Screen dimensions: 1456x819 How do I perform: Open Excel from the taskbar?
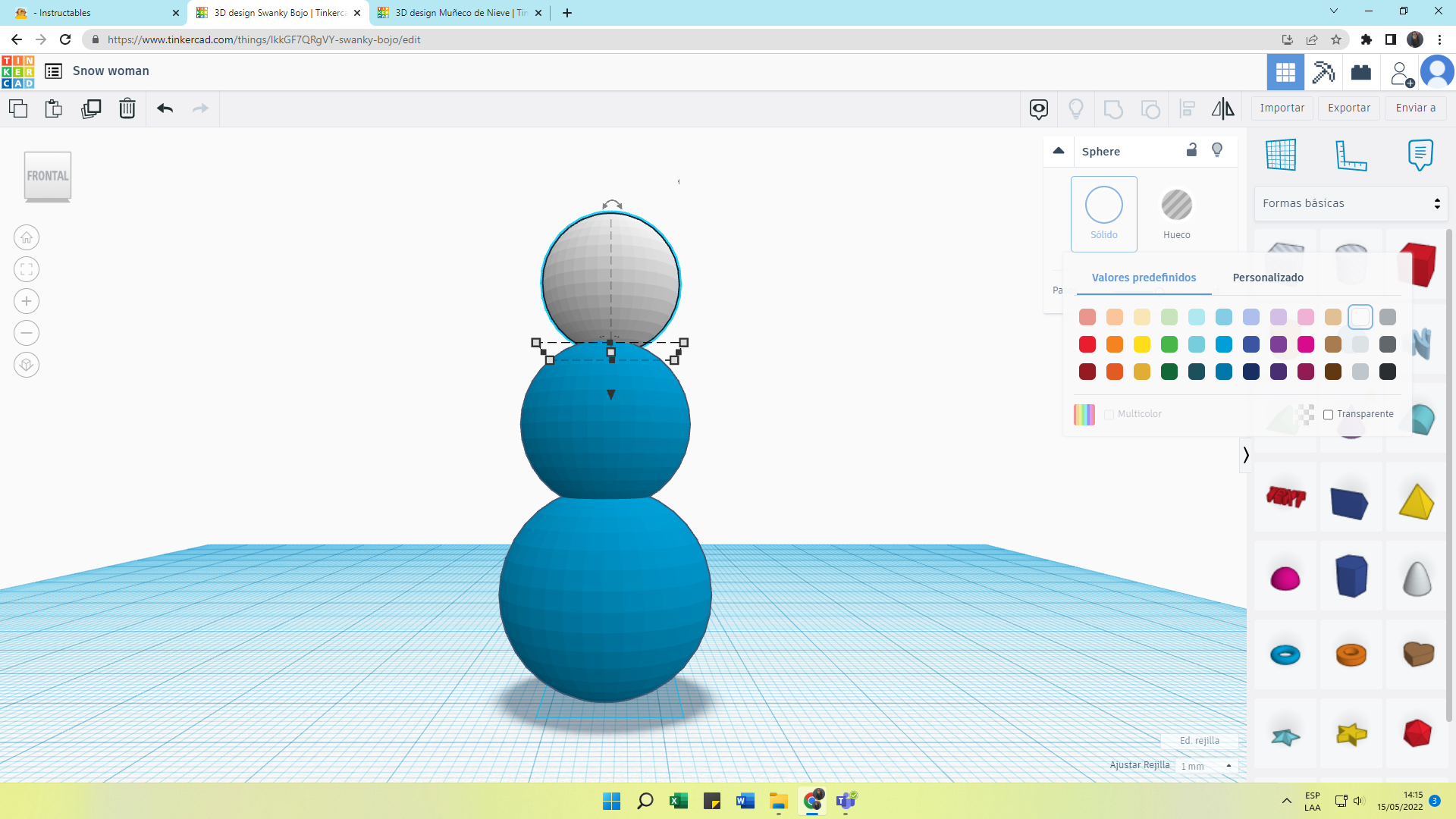pyautogui.click(x=678, y=801)
